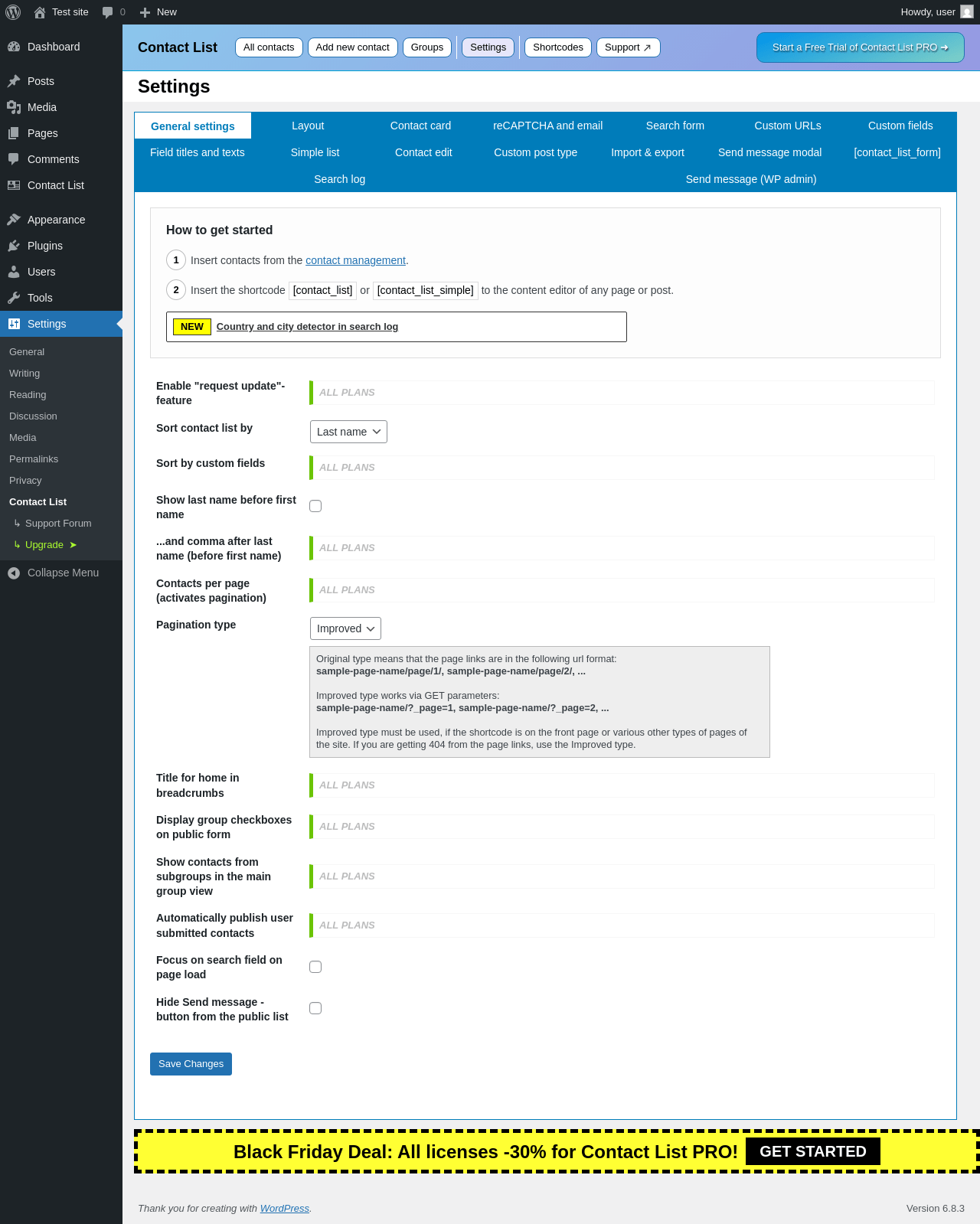Follow the contact management link
Screen dimensions: 980x1224
[355, 260]
